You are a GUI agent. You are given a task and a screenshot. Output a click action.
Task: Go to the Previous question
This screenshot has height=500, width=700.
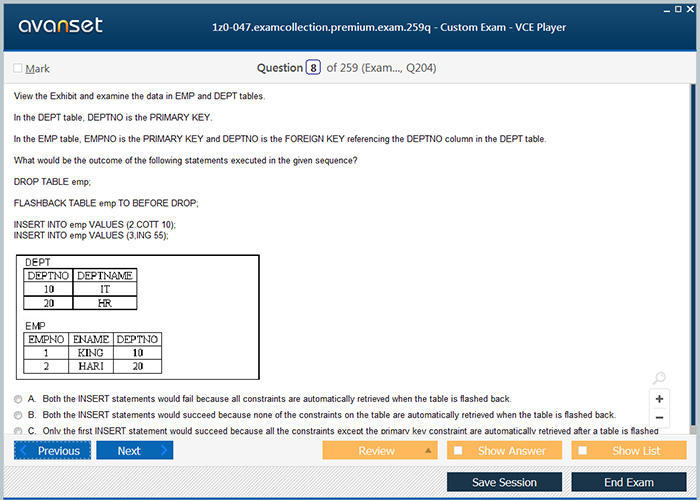point(52,450)
